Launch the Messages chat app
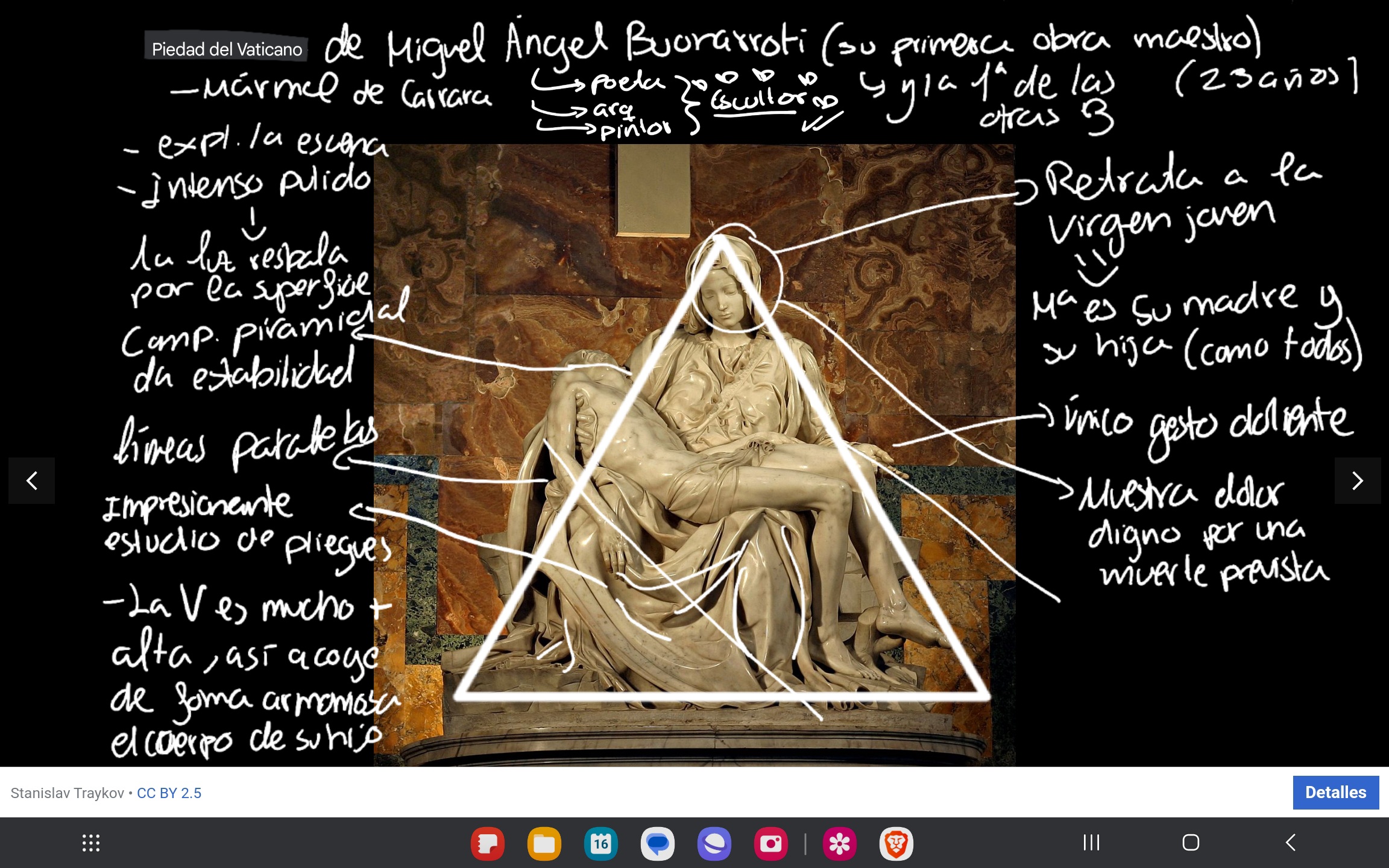 pyautogui.click(x=657, y=843)
